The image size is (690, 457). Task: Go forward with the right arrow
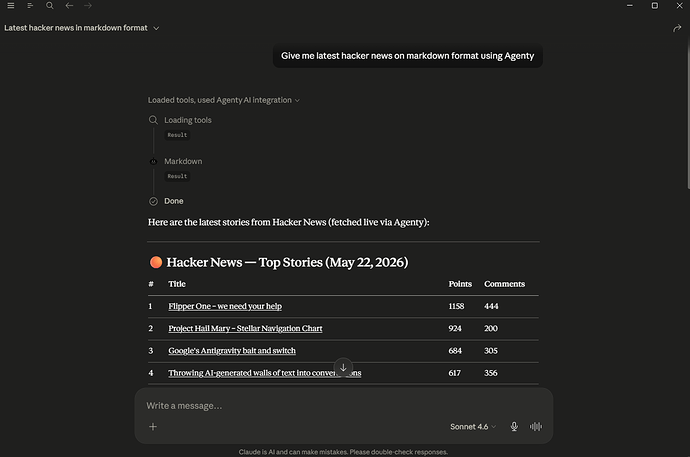pos(88,6)
